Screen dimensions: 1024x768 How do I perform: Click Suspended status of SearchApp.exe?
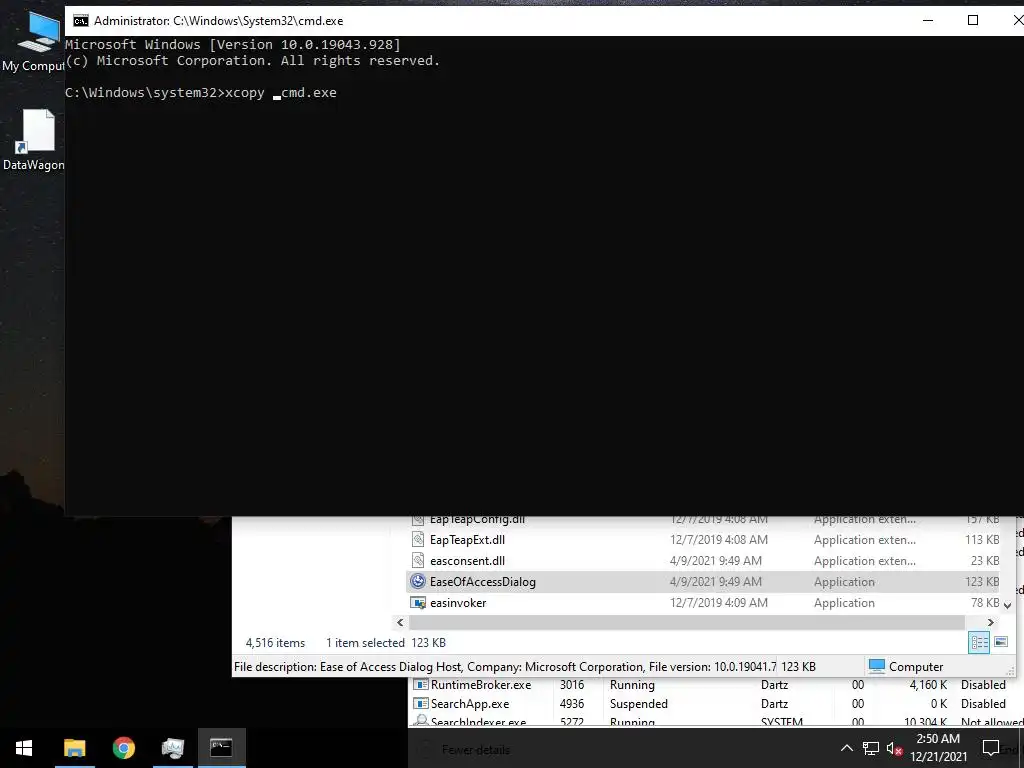point(639,704)
